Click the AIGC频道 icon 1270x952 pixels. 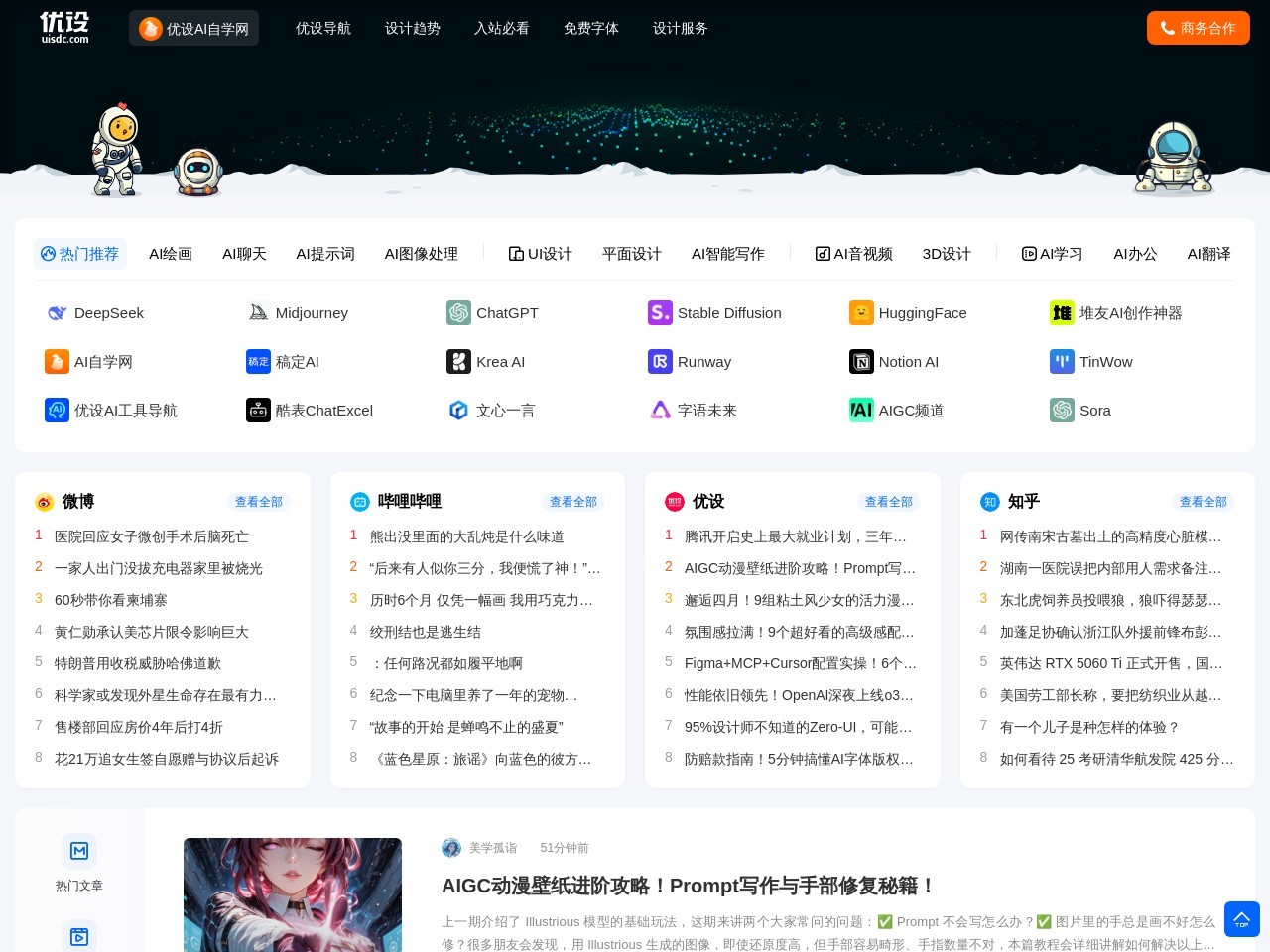[861, 411]
